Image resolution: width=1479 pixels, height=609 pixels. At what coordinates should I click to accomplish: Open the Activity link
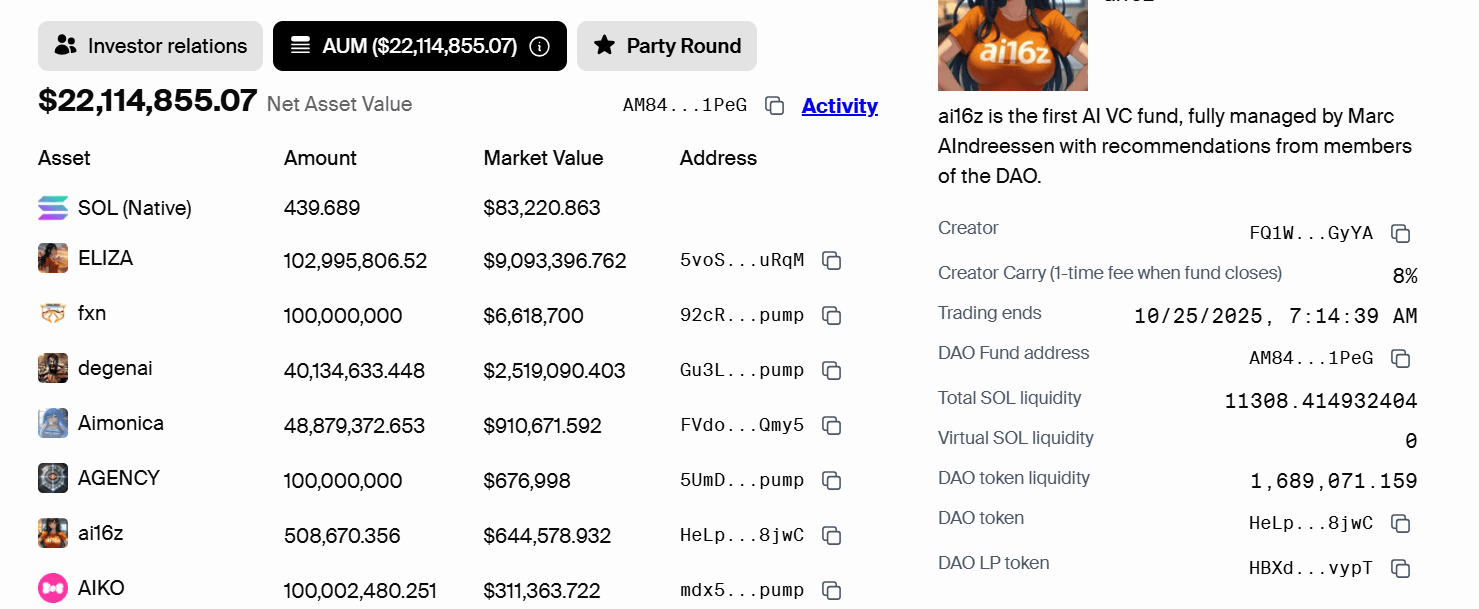(840, 106)
